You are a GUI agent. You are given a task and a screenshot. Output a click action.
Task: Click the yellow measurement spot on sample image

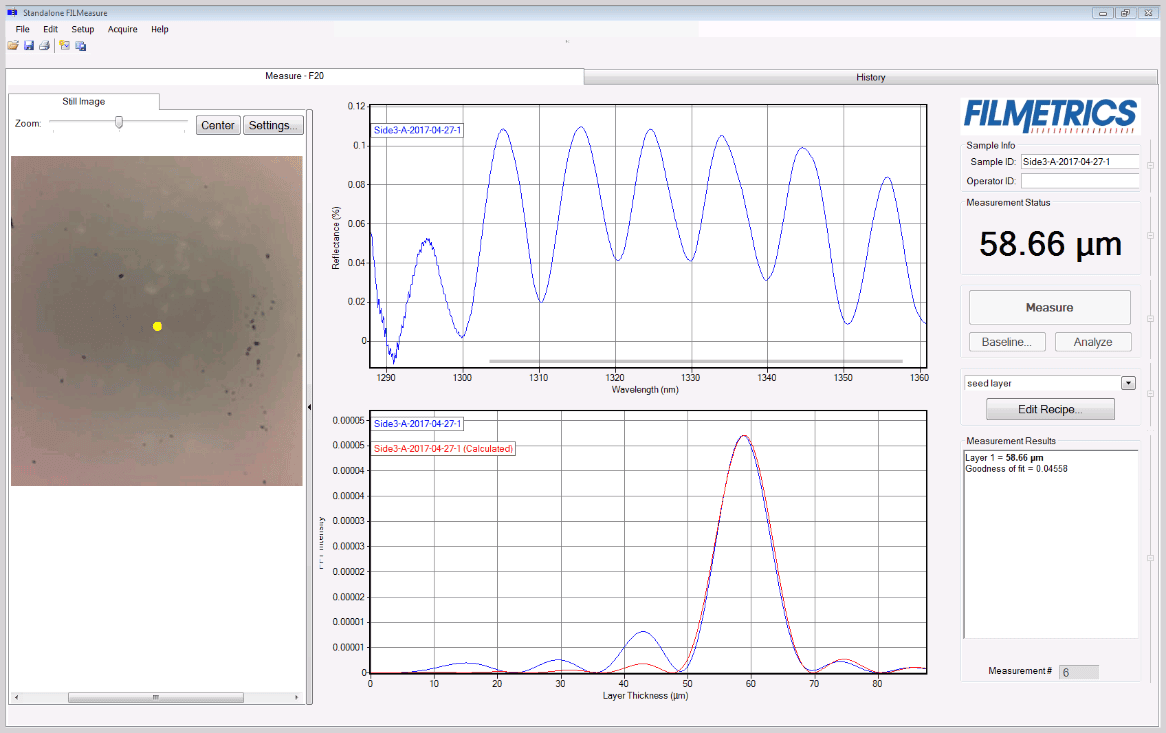pyautogui.click(x=157, y=326)
